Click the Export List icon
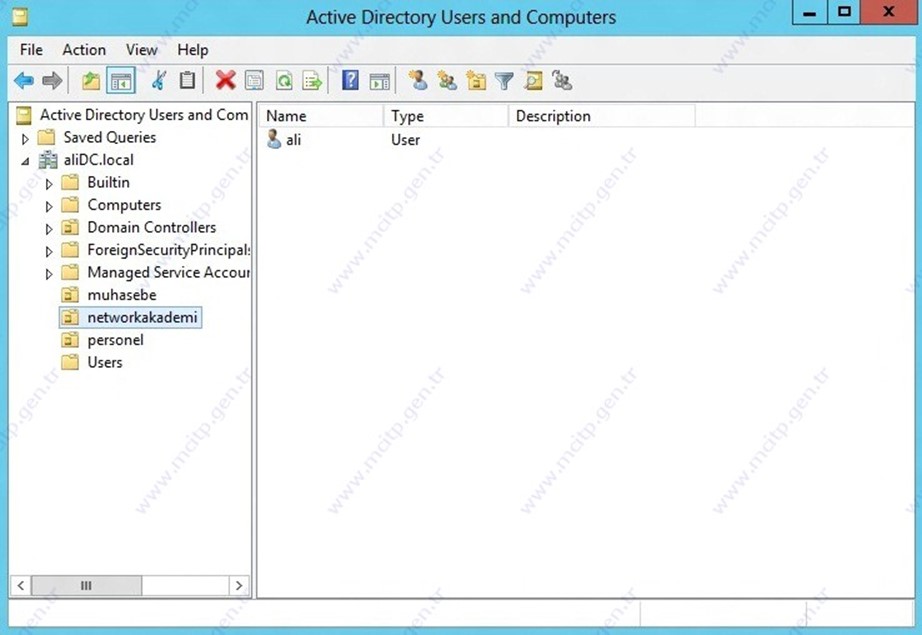The image size is (922, 635). click(312, 81)
